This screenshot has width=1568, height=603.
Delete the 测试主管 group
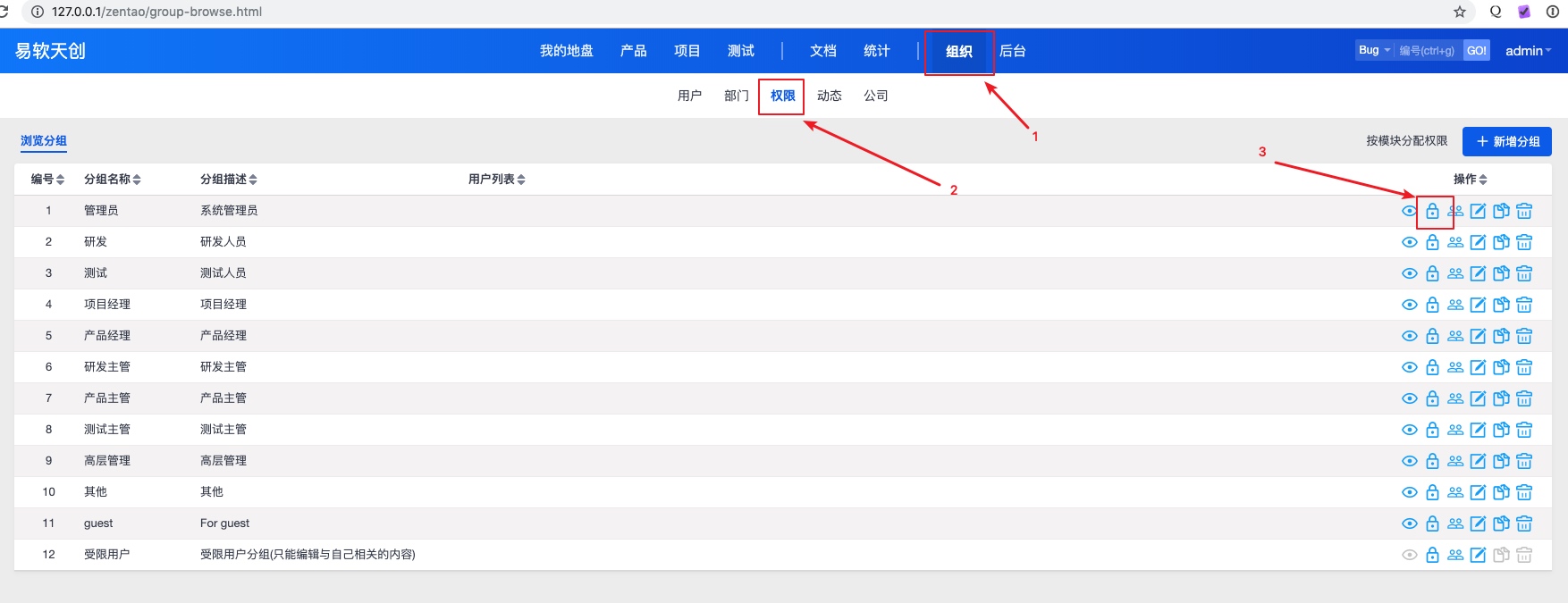[x=1524, y=430]
